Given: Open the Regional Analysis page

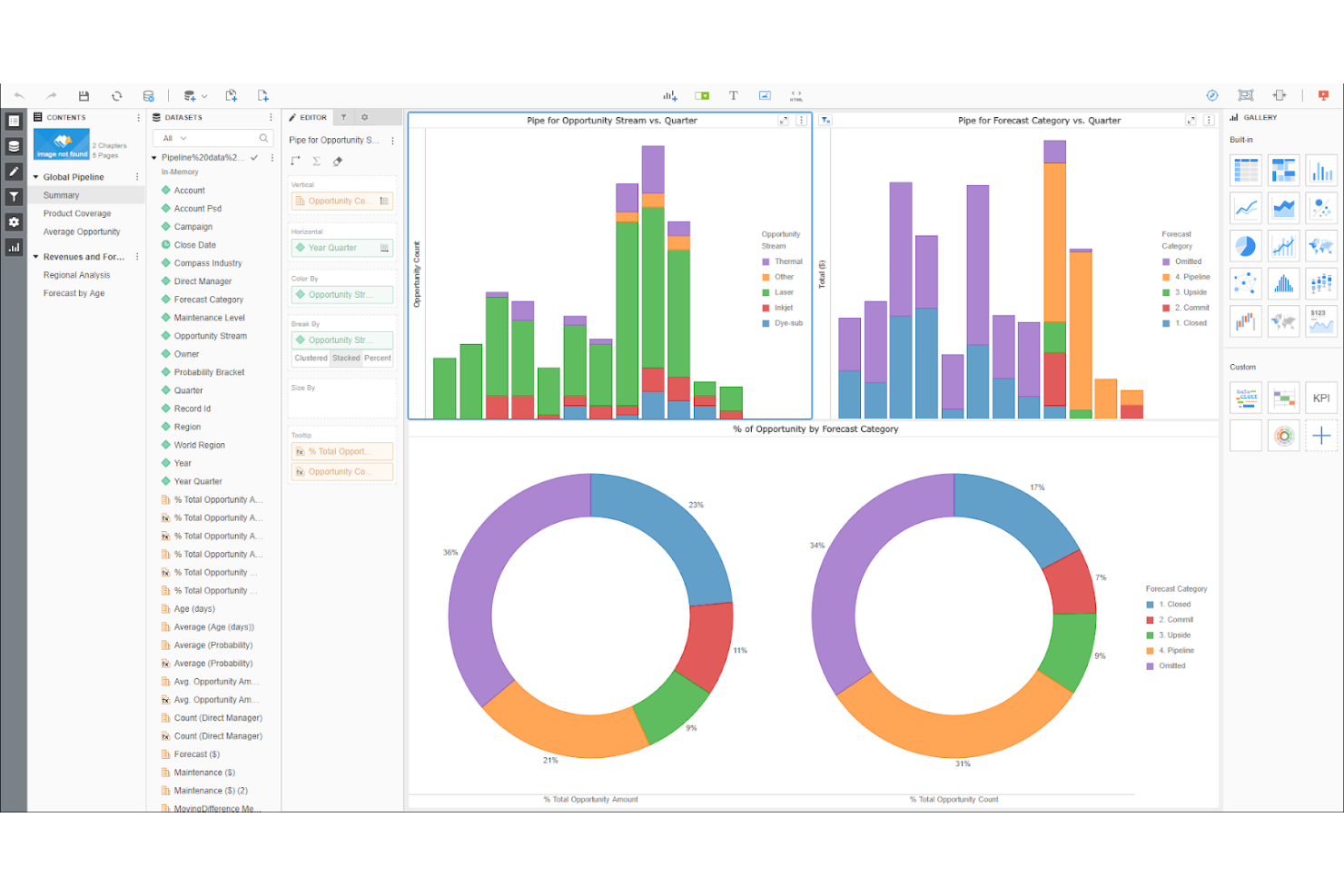Looking at the screenshot, I should (76, 275).
